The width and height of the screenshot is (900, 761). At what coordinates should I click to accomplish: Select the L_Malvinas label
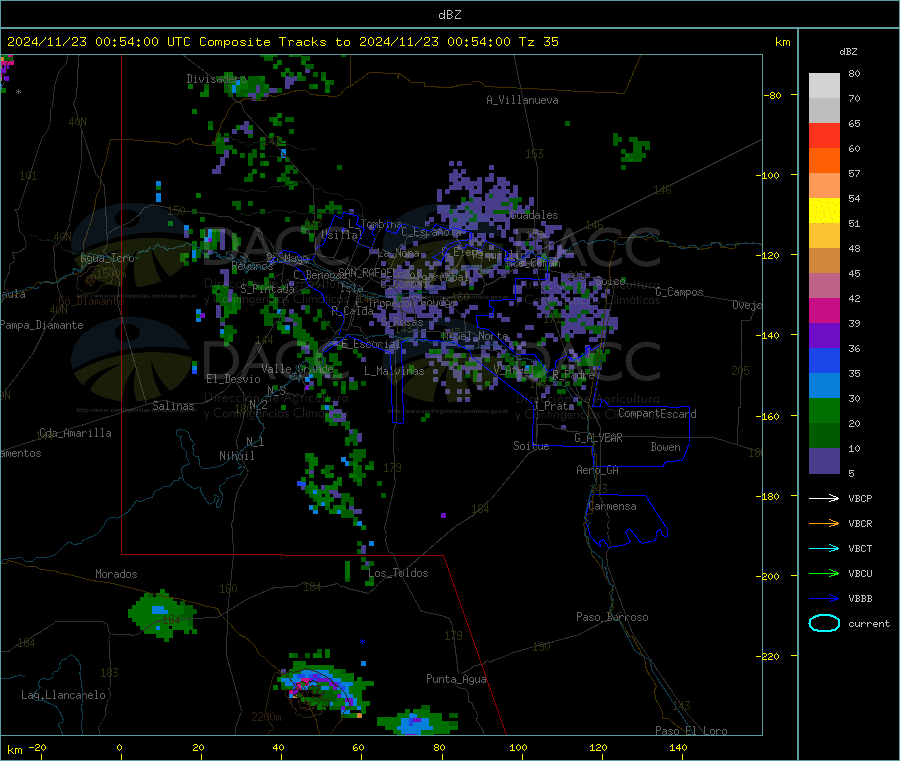point(394,371)
